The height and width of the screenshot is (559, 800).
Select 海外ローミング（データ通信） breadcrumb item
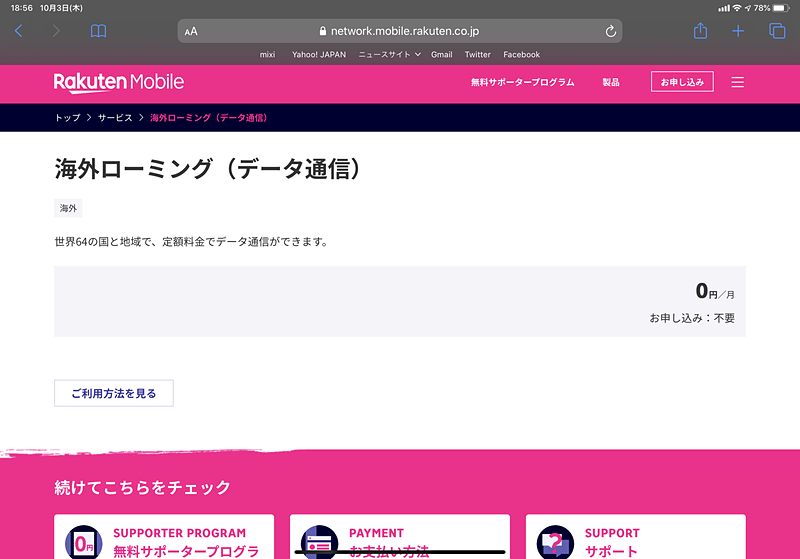[x=209, y=118]
